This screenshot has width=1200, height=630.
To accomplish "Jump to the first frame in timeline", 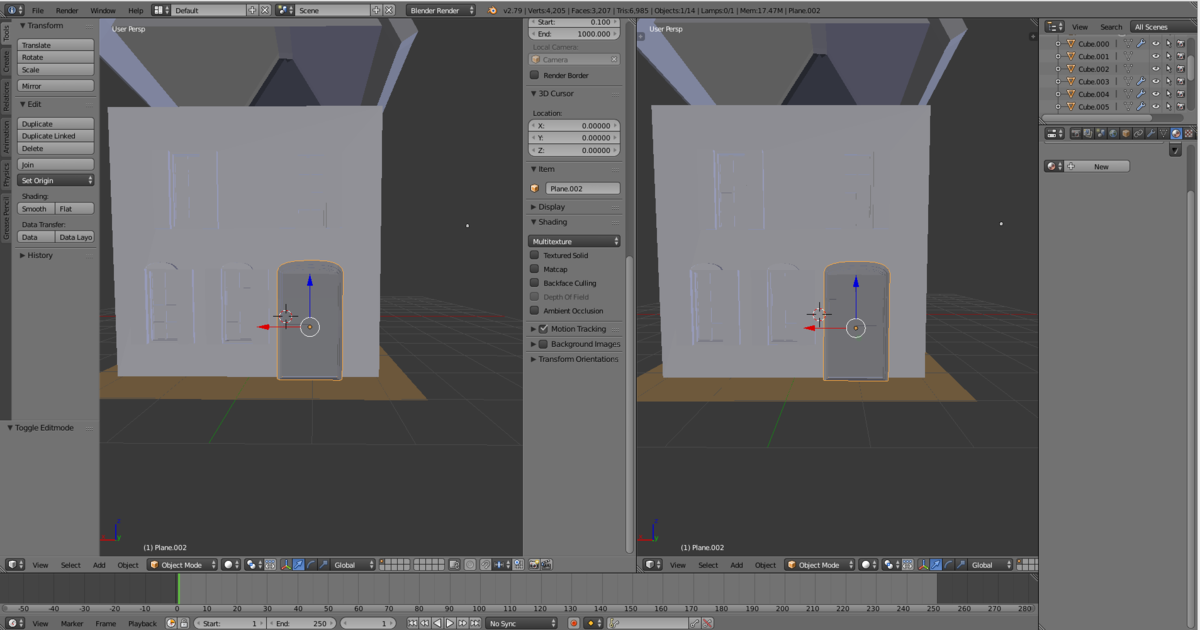I will 412,623.
